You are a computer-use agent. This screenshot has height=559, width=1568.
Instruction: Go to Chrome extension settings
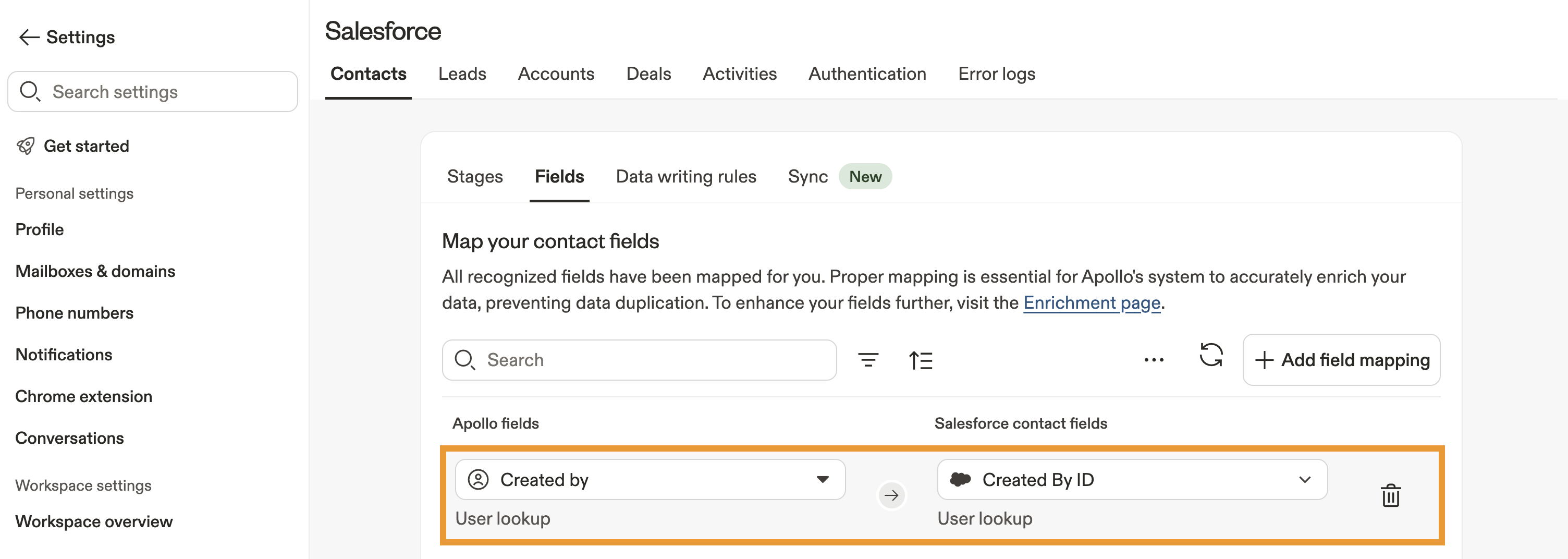[83, 396]
